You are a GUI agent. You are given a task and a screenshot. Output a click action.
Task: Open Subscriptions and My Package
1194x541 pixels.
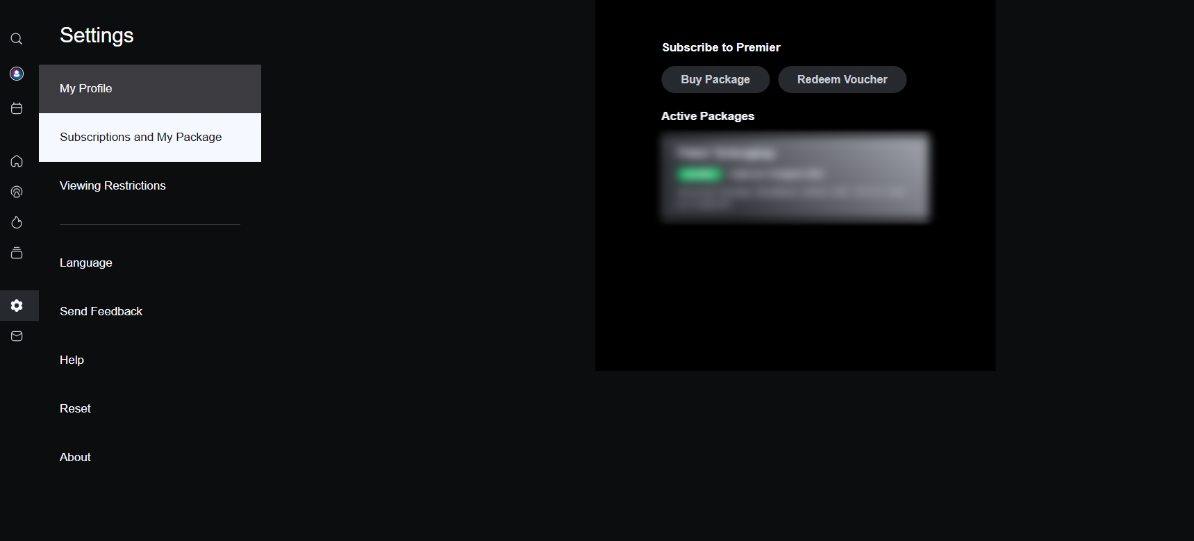coord(150,137)
